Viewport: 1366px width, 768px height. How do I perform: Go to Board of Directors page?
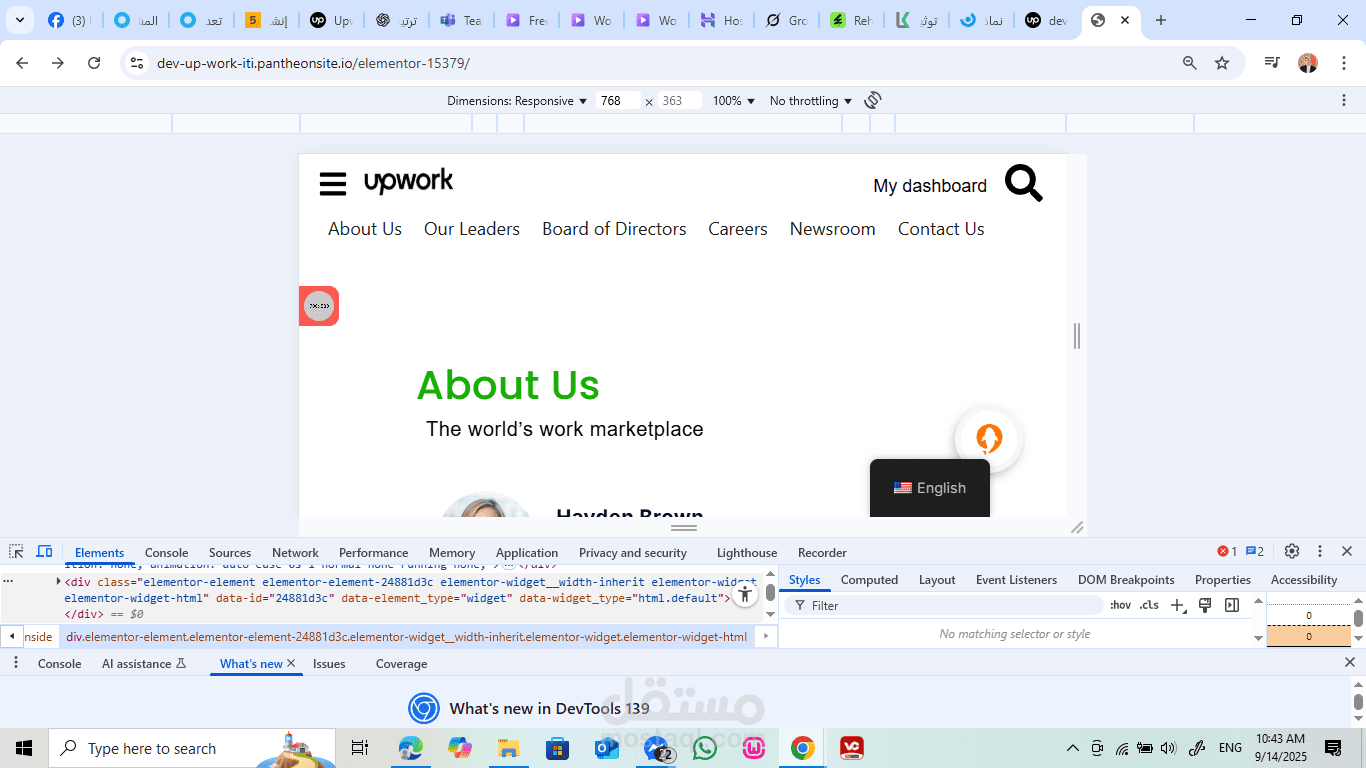tap(614, 229)
